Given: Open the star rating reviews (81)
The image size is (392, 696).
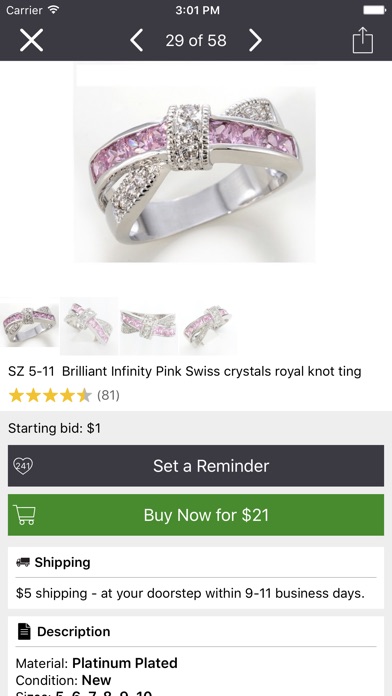Looking at the screenshot, I should pyautogui.click(x=64, y=395).
